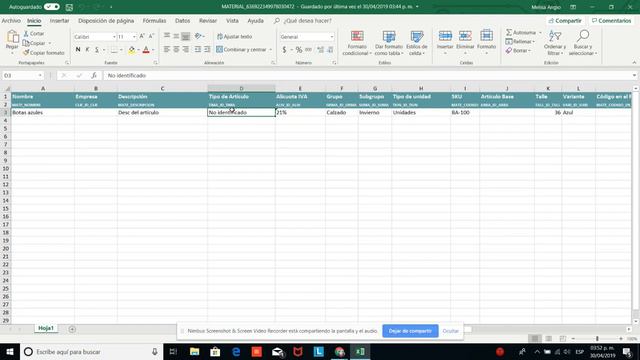
Task: Add a new sheet with plus icon
Action: [72, 329]
